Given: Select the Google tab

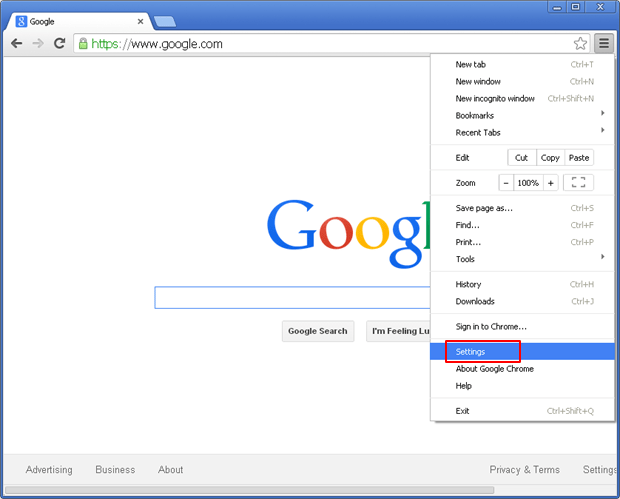Looking at the screenshot, I should pyautogui.click(x=79, y=21).
